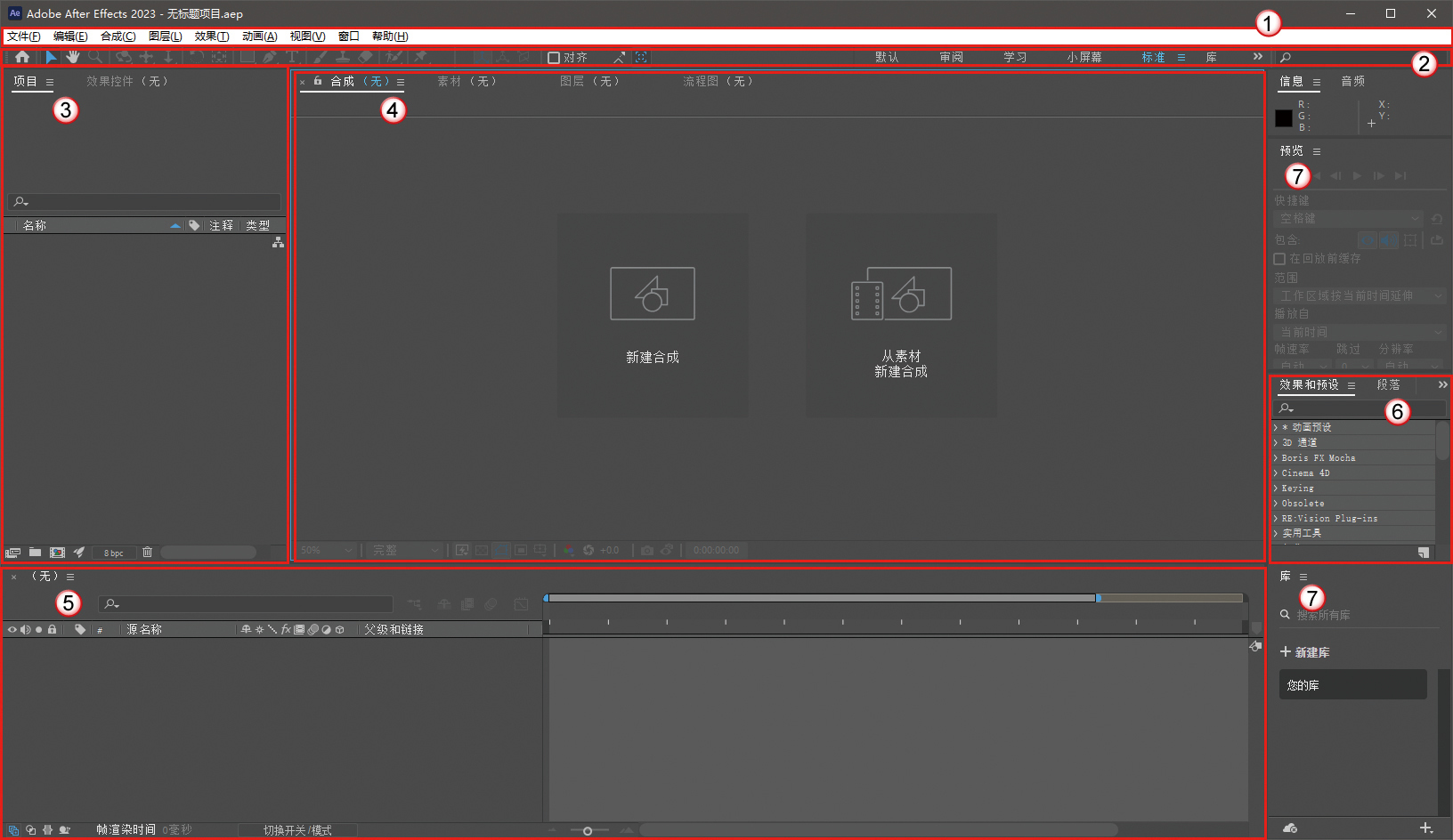
Task: Open the 文件(F) menu
Action: pyautogui.click(x=24, y=36)
